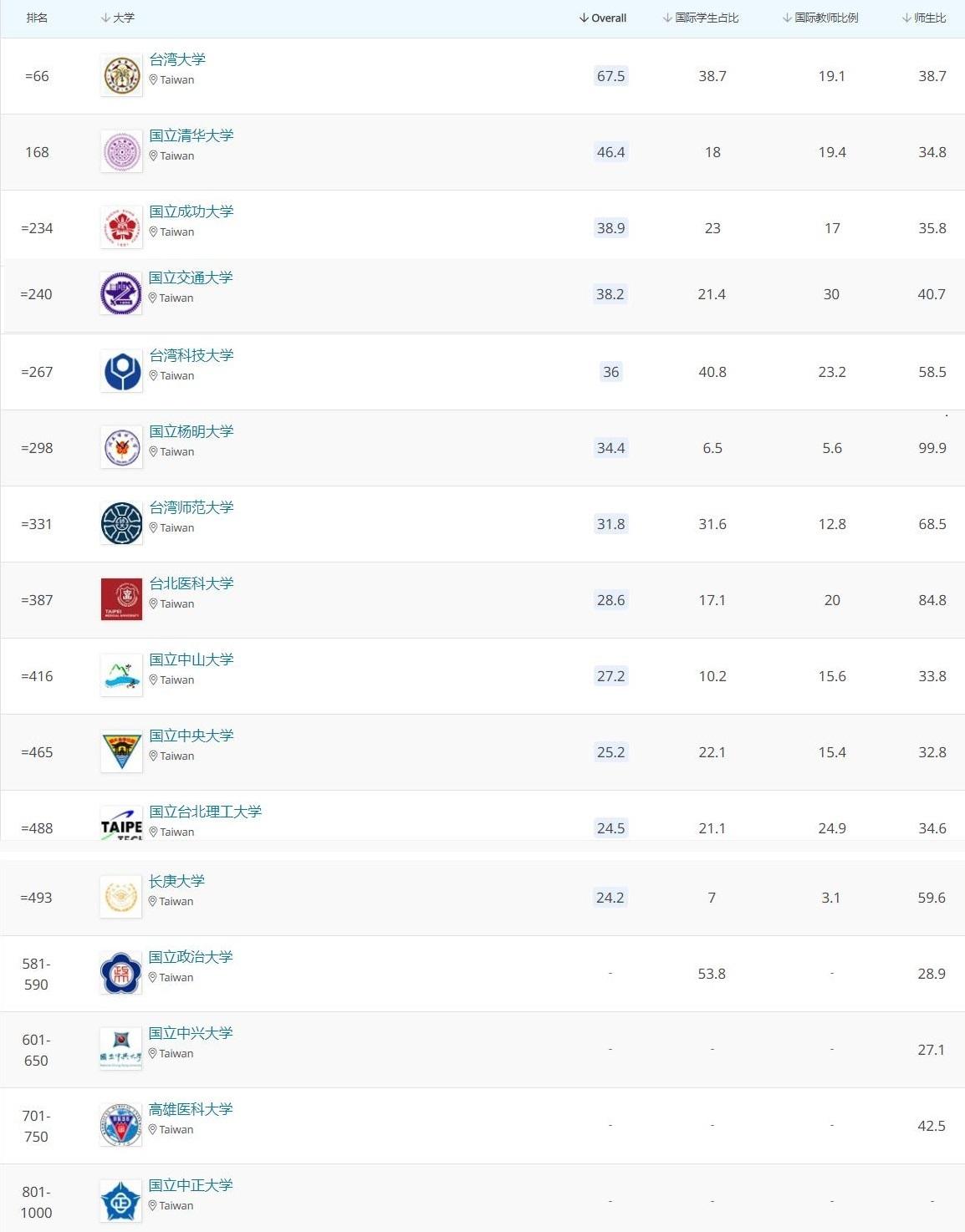Click the 国立政治大学 blue flower logo
The height and width of the screenshot is (1232, 965).
click(120, 973)
